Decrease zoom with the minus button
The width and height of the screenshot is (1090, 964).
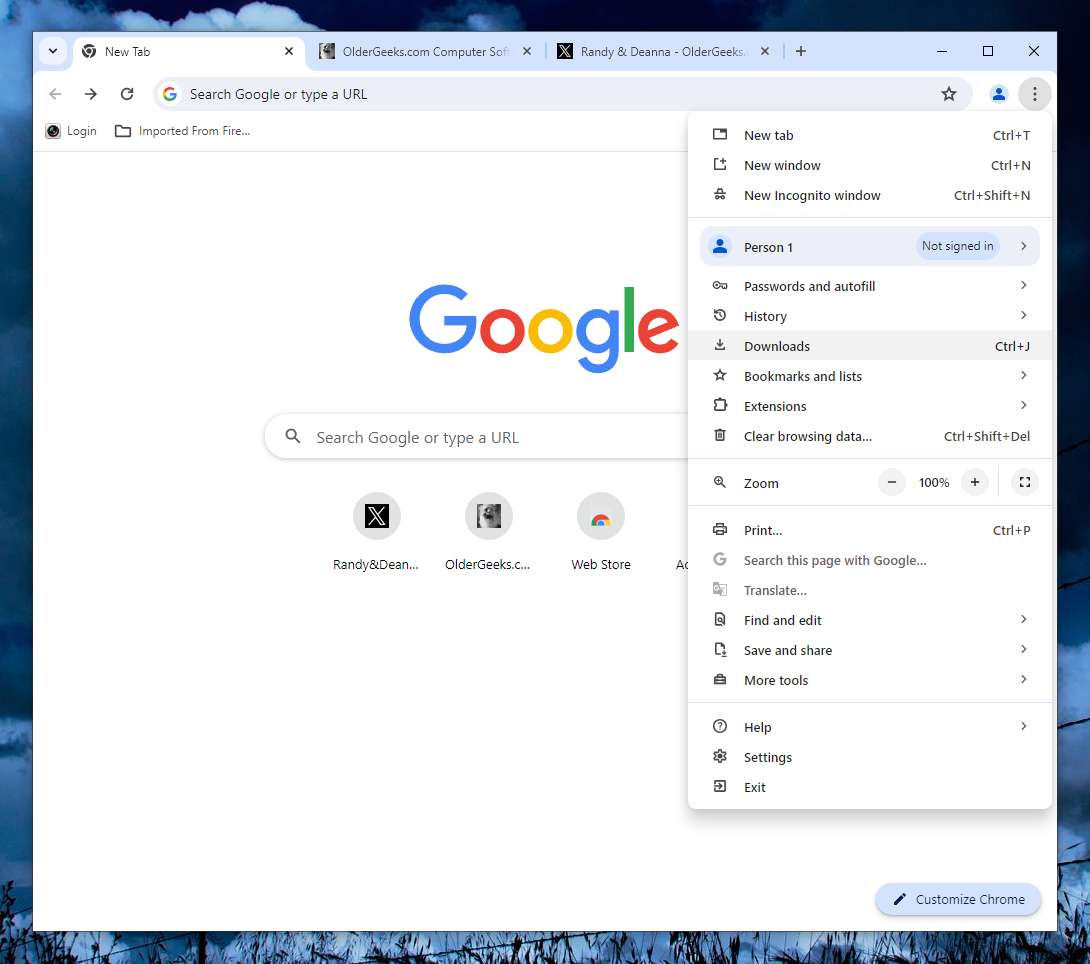coord(891,482)
